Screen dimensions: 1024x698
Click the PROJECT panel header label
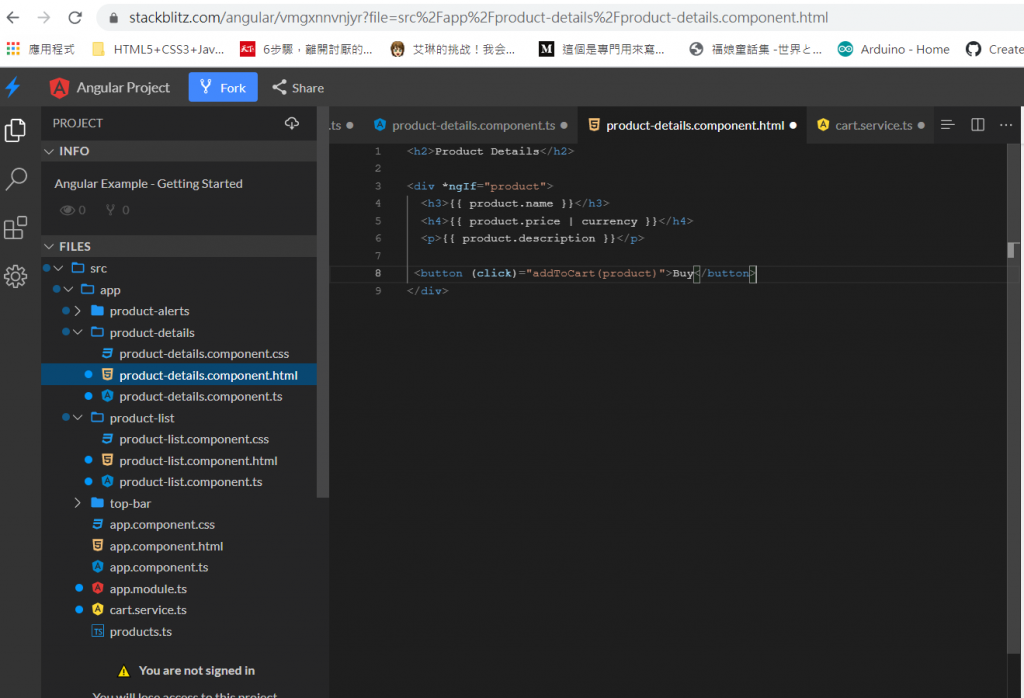(x=78, y=123)
